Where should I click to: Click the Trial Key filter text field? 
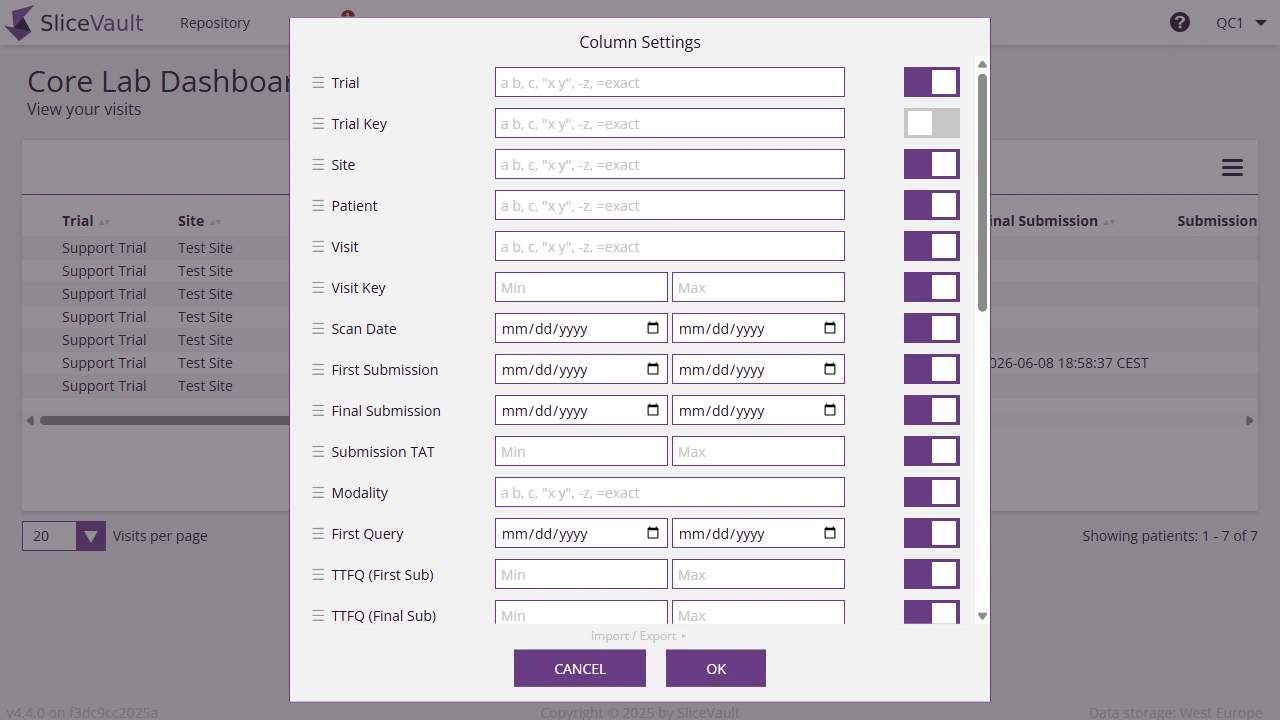click(x=670, y=123)
